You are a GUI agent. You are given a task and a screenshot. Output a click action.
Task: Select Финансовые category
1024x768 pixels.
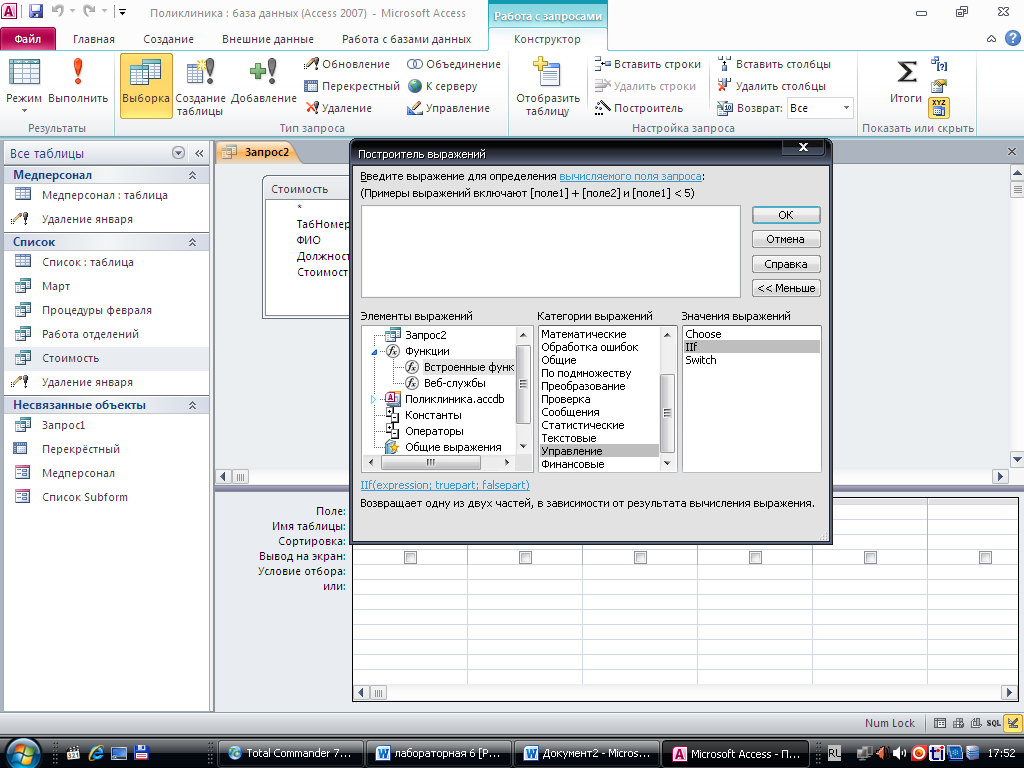point(573,464)
